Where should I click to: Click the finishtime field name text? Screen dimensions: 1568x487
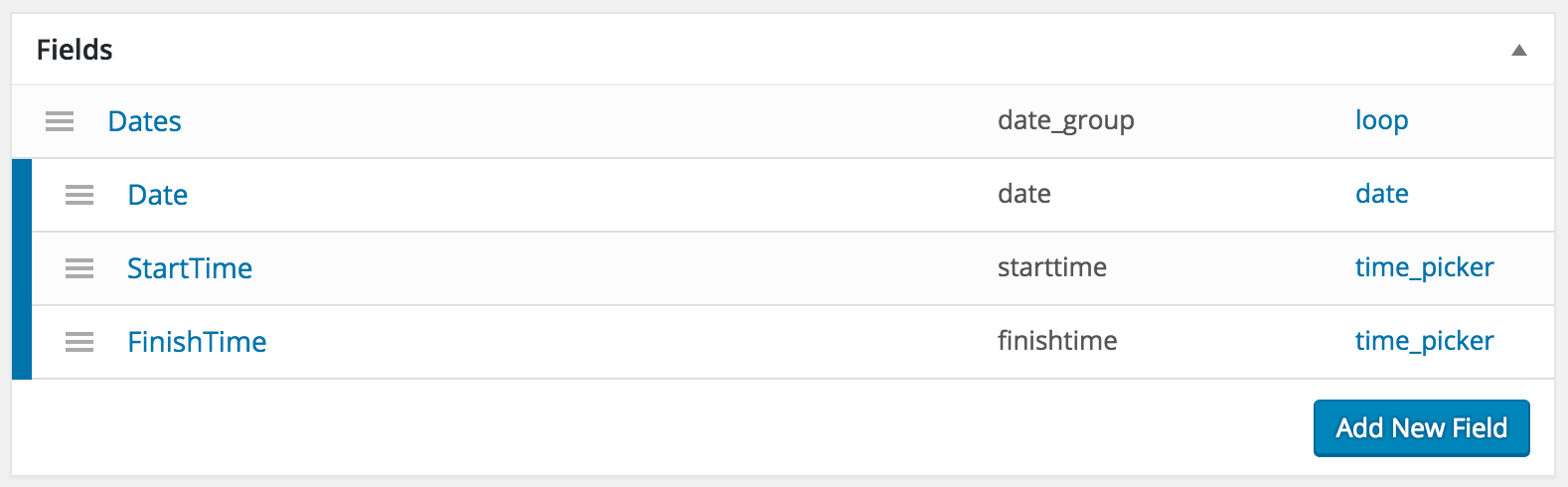[1057, 341]
